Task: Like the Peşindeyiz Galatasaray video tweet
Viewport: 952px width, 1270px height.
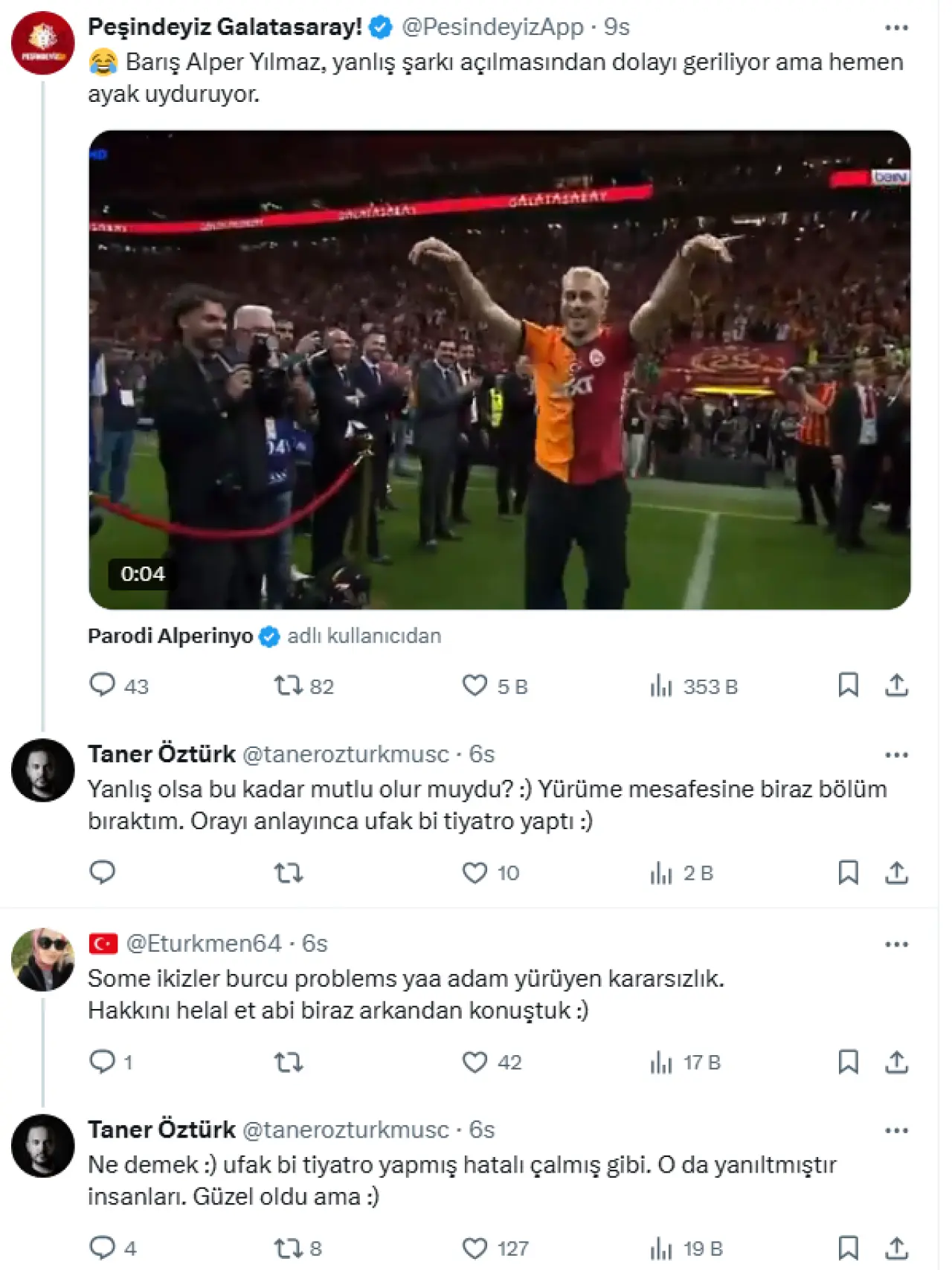Action: pyautogui.click(x=475, y=685)
